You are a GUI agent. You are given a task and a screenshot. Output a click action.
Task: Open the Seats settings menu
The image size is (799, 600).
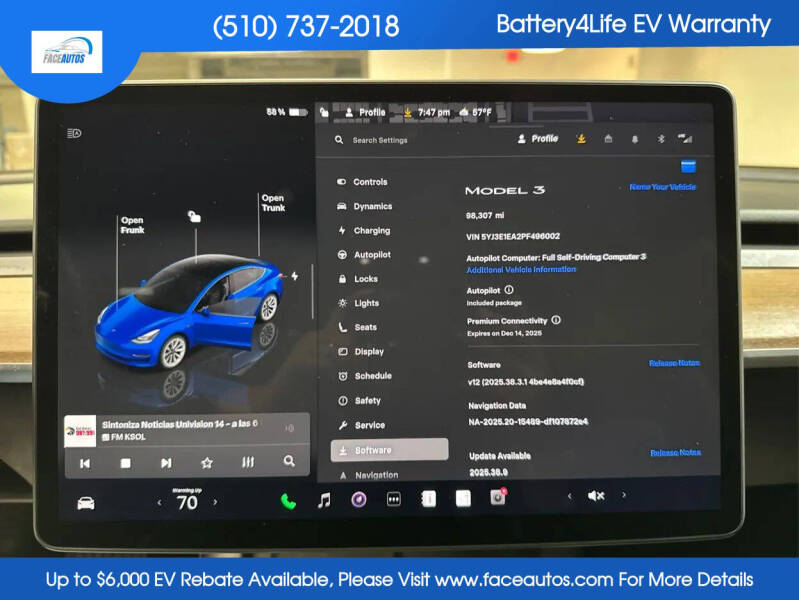coord(358,327)
